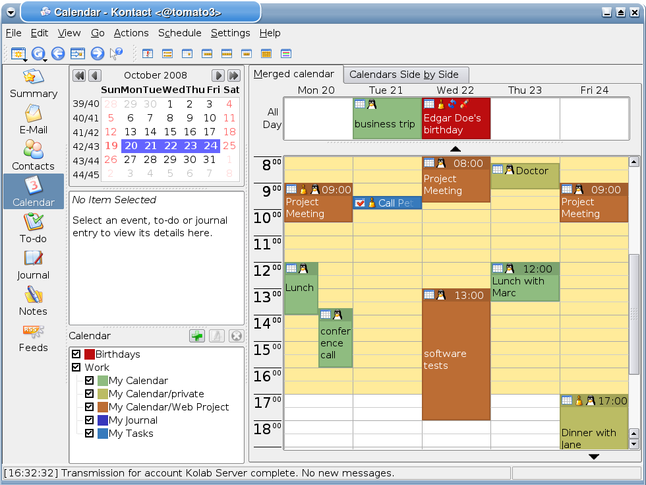This screenshot has width=646, height=485.
Task: Click the remove calendar button
Action: (236, 336)
